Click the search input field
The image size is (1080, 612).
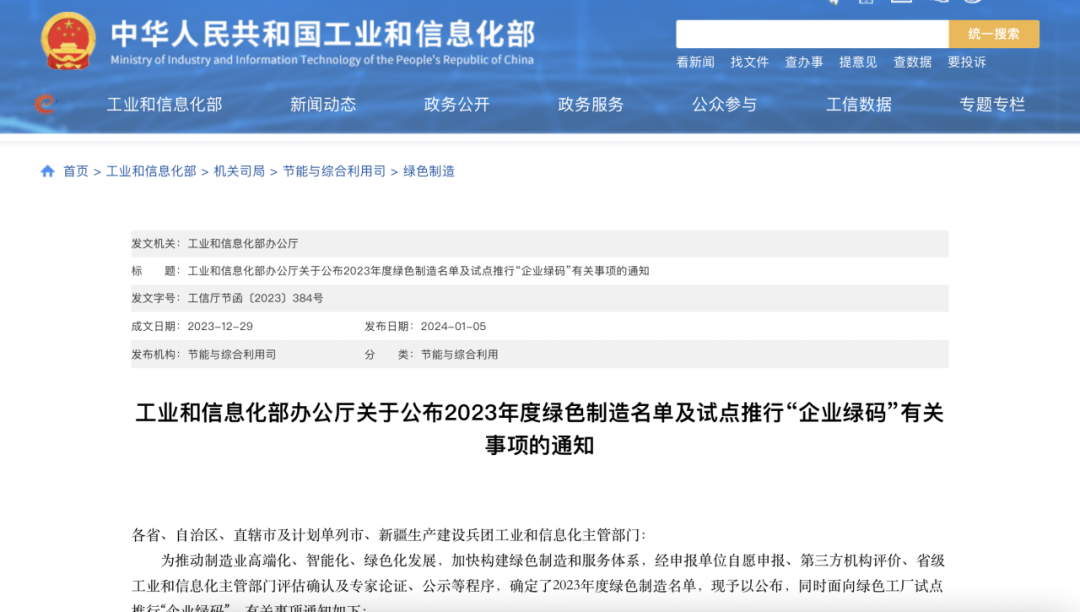point(811,34)
